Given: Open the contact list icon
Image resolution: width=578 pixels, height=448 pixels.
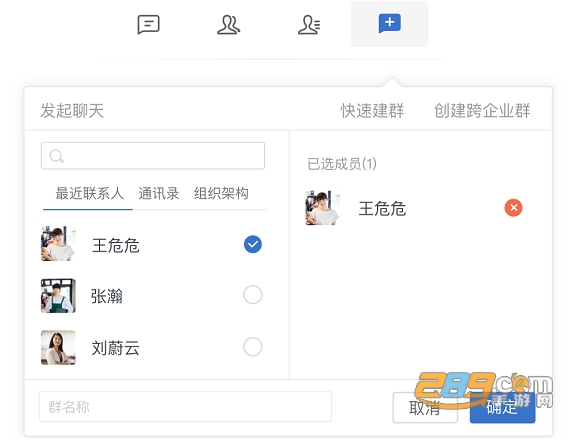Looking at the screenshot, I should 309,25.
